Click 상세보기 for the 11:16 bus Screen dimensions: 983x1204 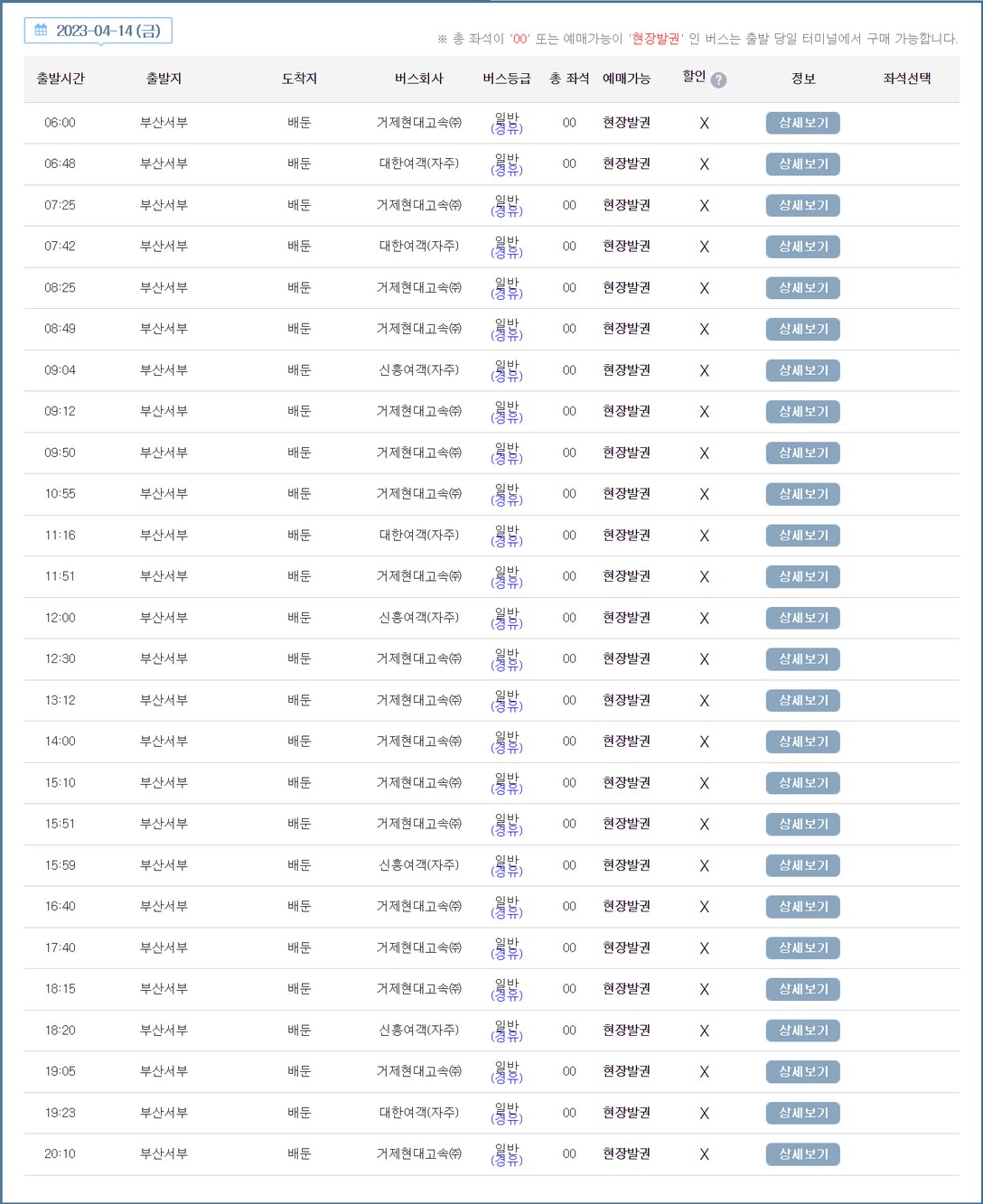pyautogui.click(x=802, y=536)
